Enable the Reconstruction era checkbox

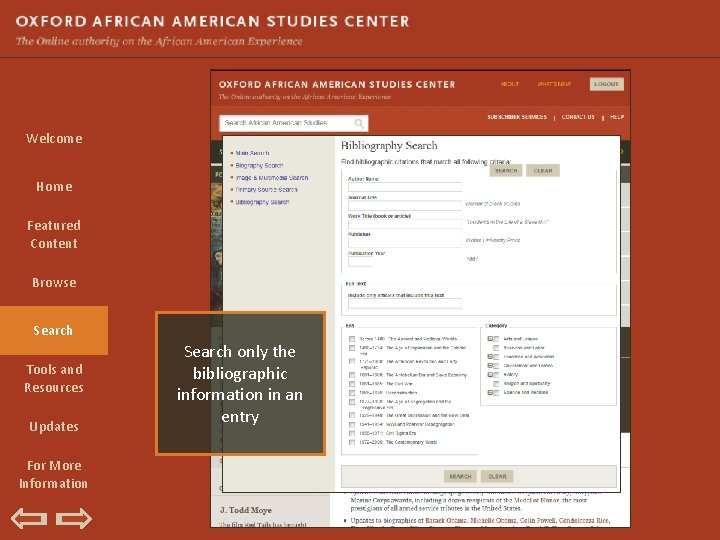point(352,393)
